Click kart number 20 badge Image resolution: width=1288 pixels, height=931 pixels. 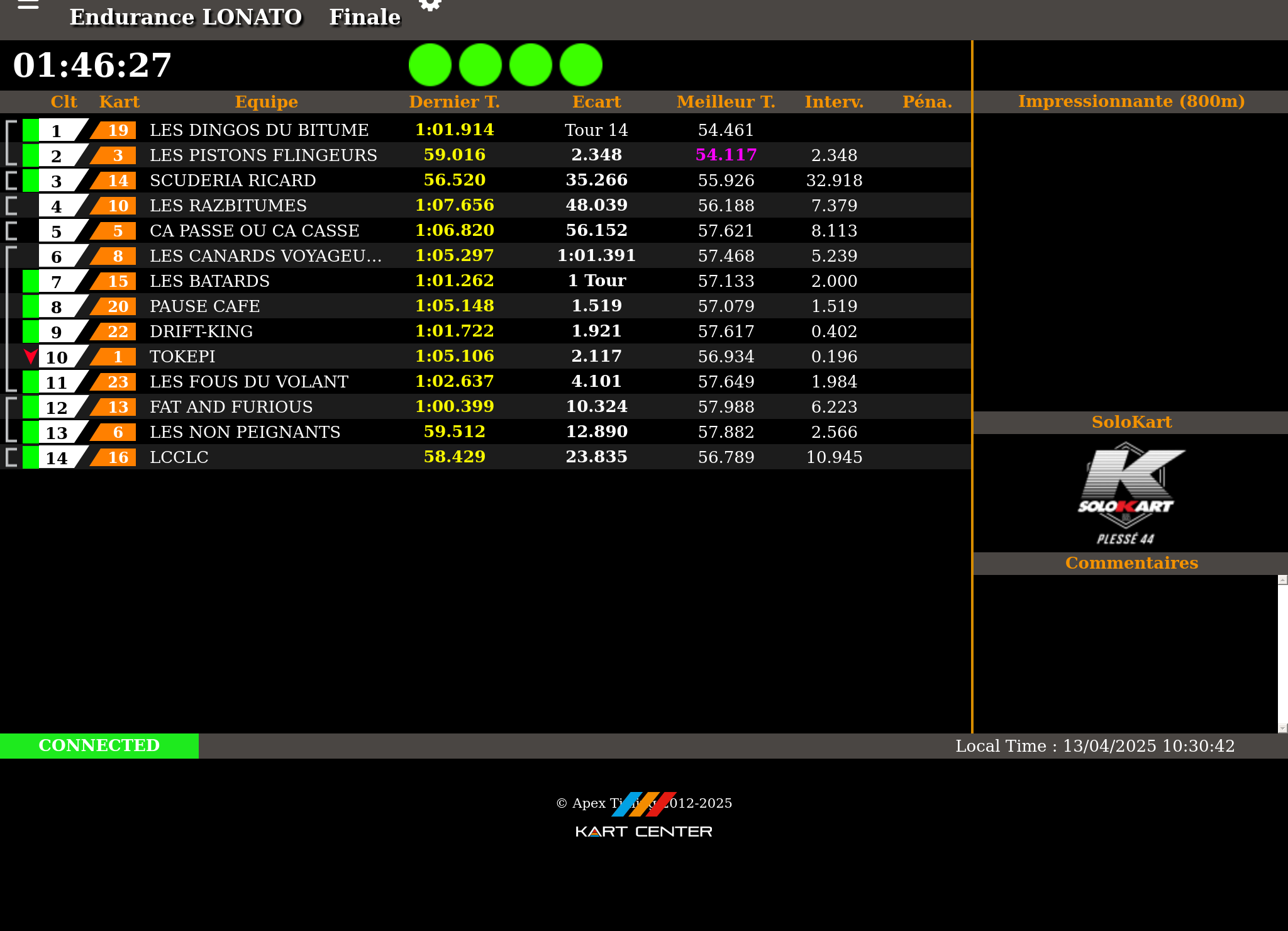(x=113, y=306)
